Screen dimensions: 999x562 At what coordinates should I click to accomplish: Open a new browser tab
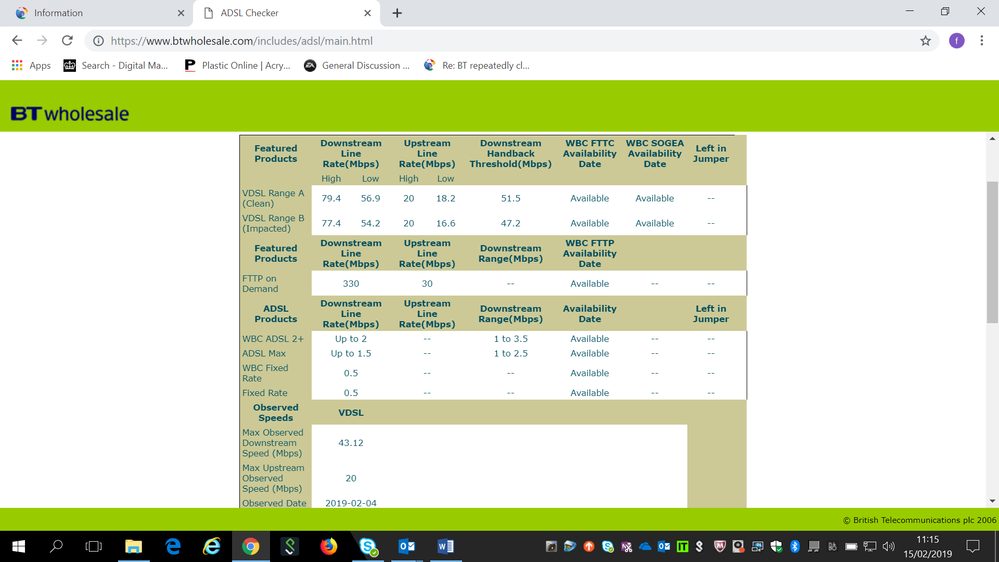click(x=397, y=13)
